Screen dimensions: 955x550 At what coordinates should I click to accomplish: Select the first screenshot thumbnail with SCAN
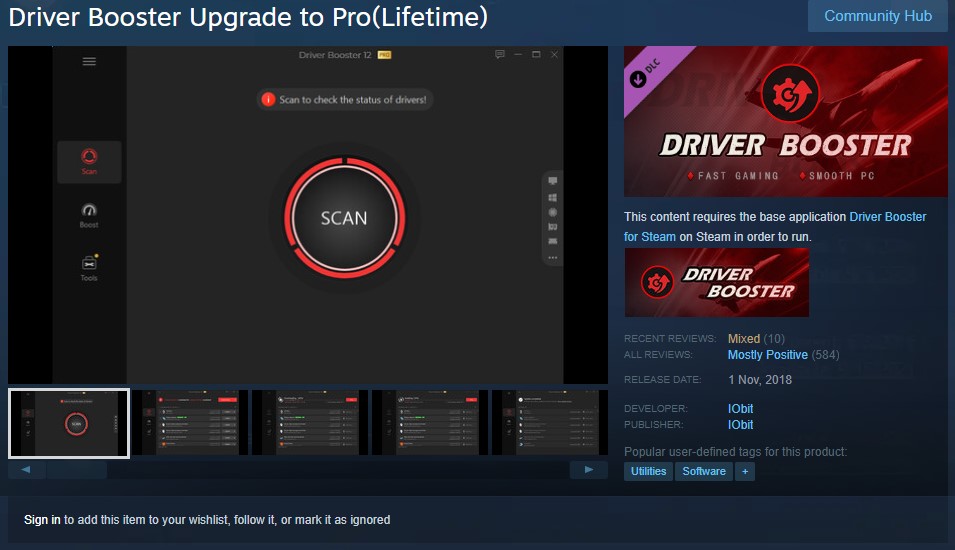(69, 423)
